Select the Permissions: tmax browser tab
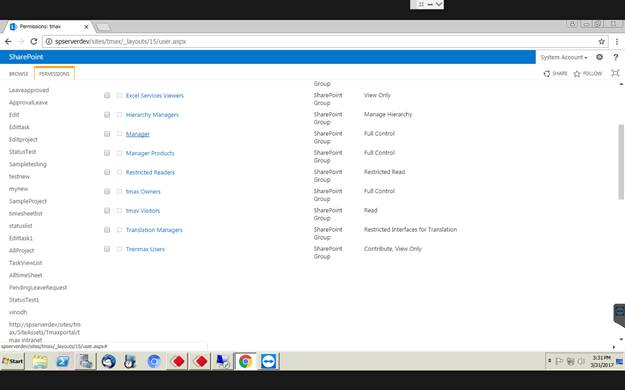Viewport: 625px width, 390px height. click(48, 27)
